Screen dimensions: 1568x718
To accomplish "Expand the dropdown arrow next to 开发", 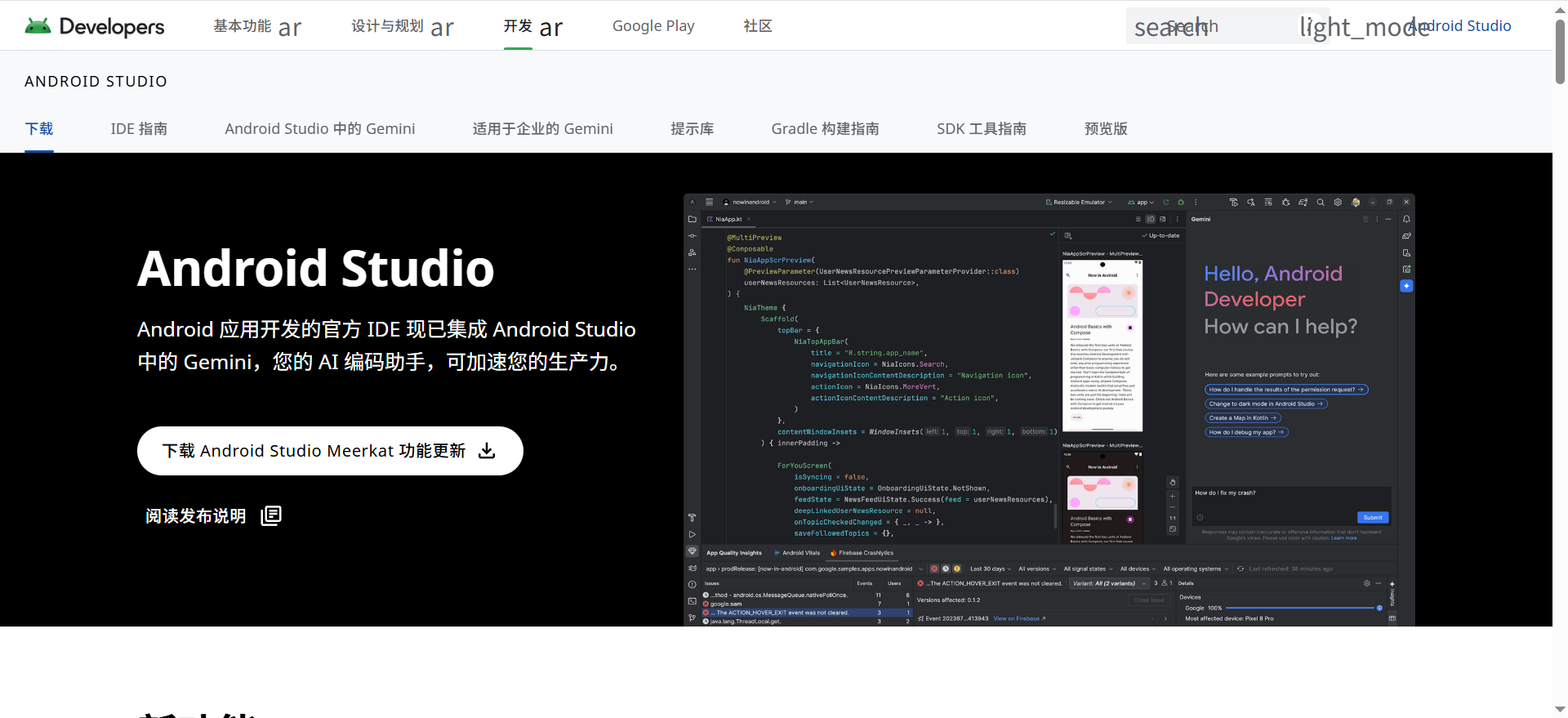I will click(x=551, y=29).
